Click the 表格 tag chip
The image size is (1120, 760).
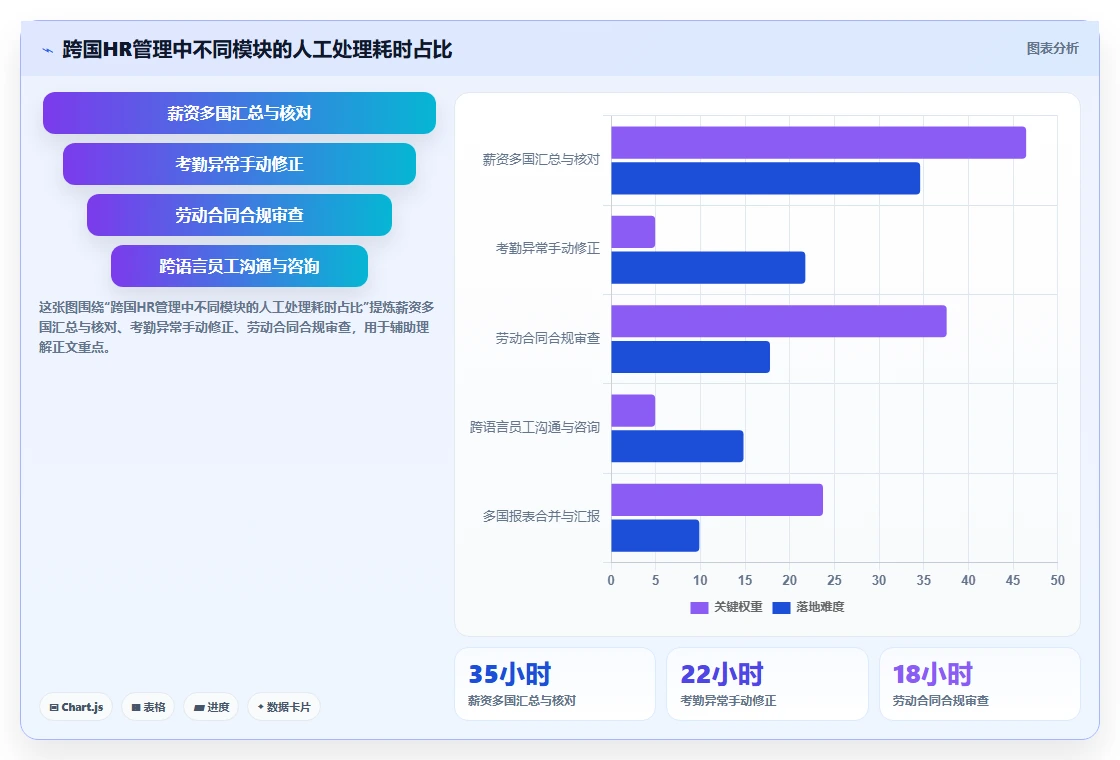point(148,707)
